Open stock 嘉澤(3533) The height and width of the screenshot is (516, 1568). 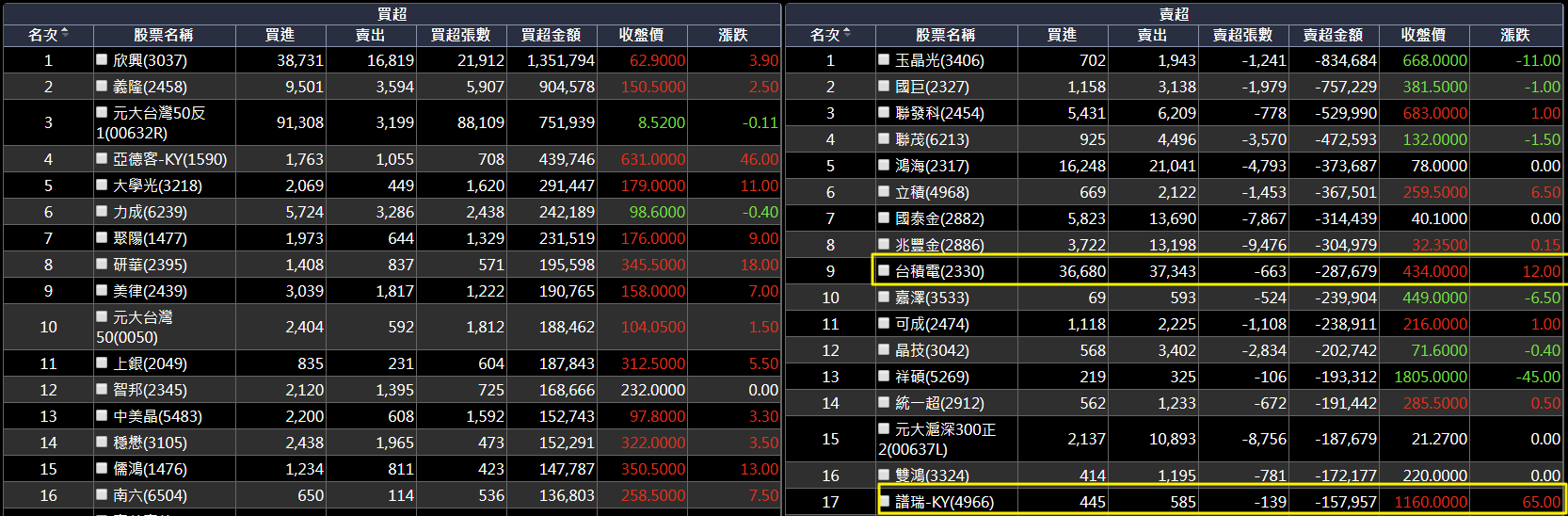[932, 298]
